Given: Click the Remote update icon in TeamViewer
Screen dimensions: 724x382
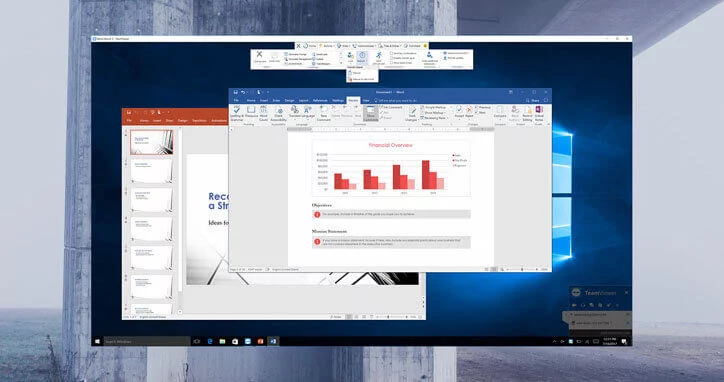Looking at the screenshot, I should coord(445,58).
